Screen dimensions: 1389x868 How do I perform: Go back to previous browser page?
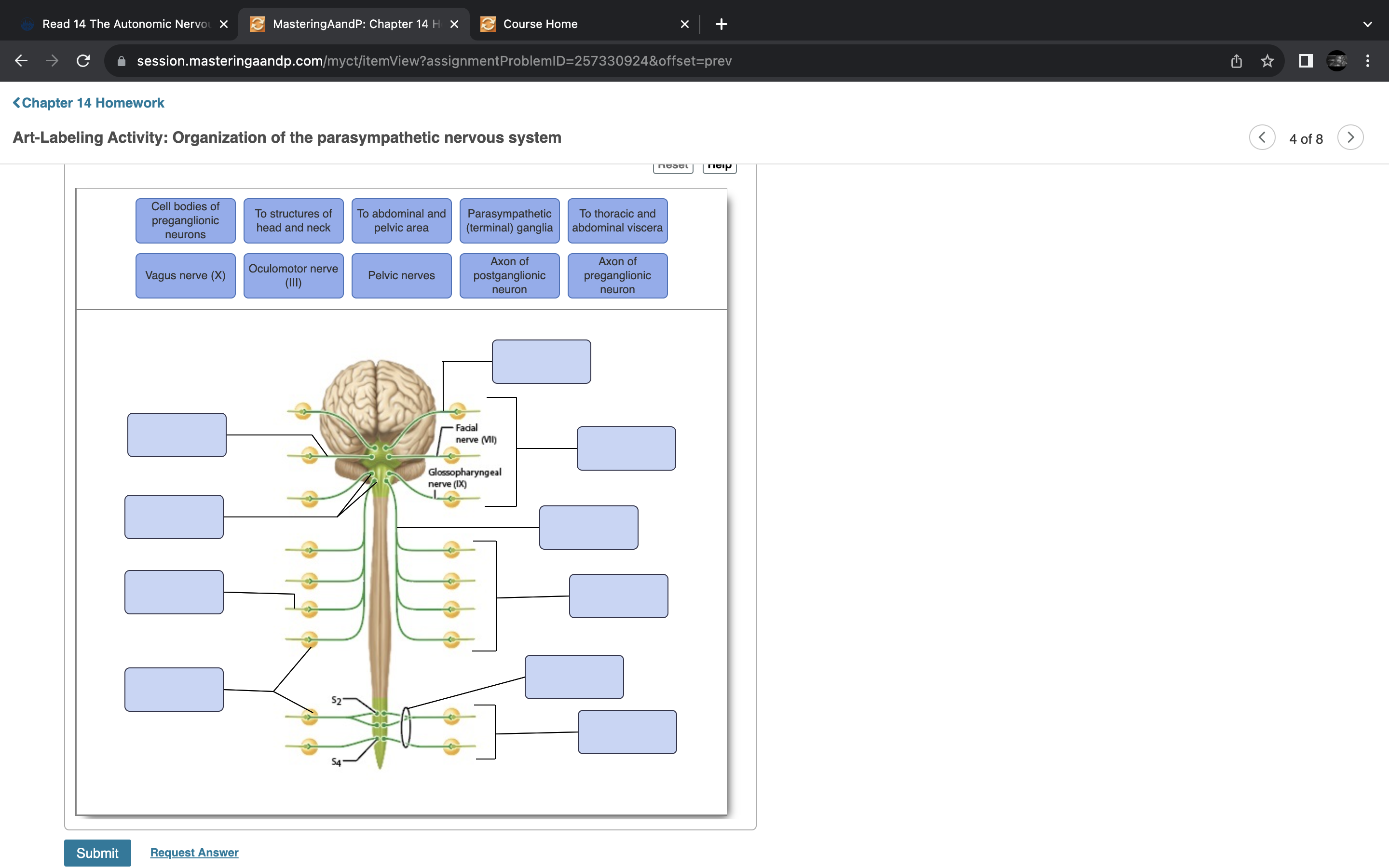[x=21, y=61]
